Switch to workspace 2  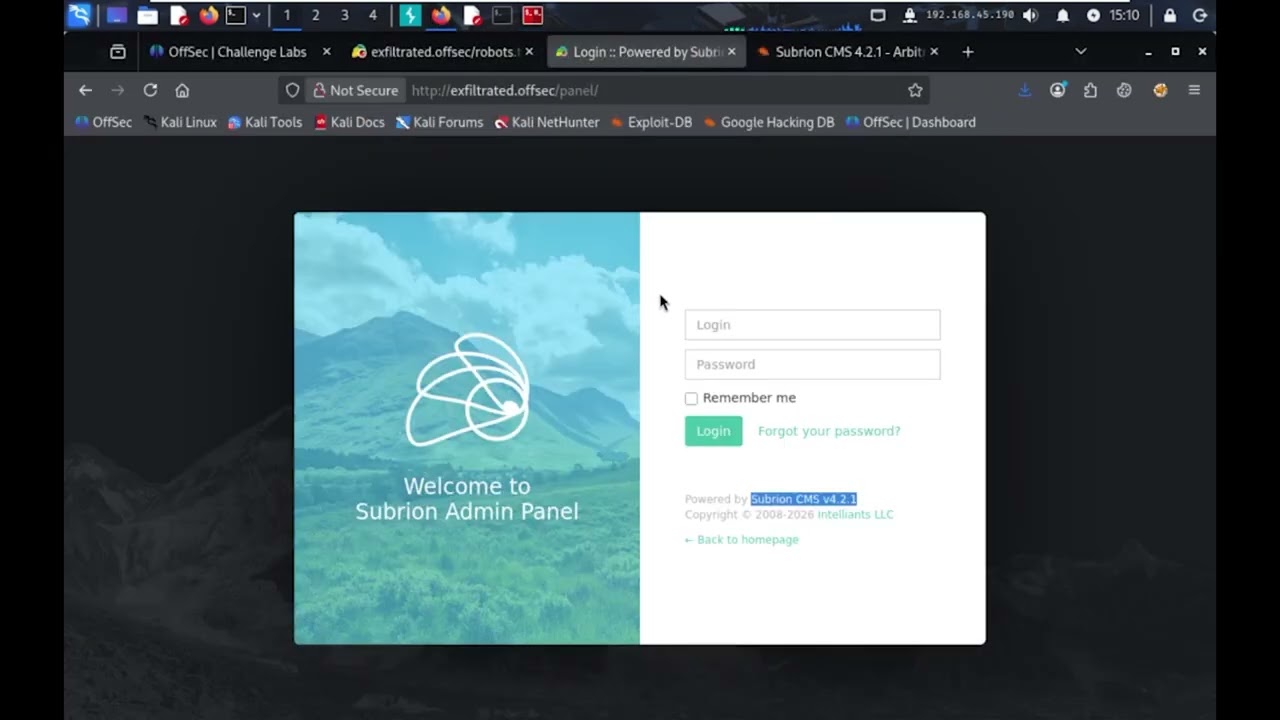[x=316, y=15]
